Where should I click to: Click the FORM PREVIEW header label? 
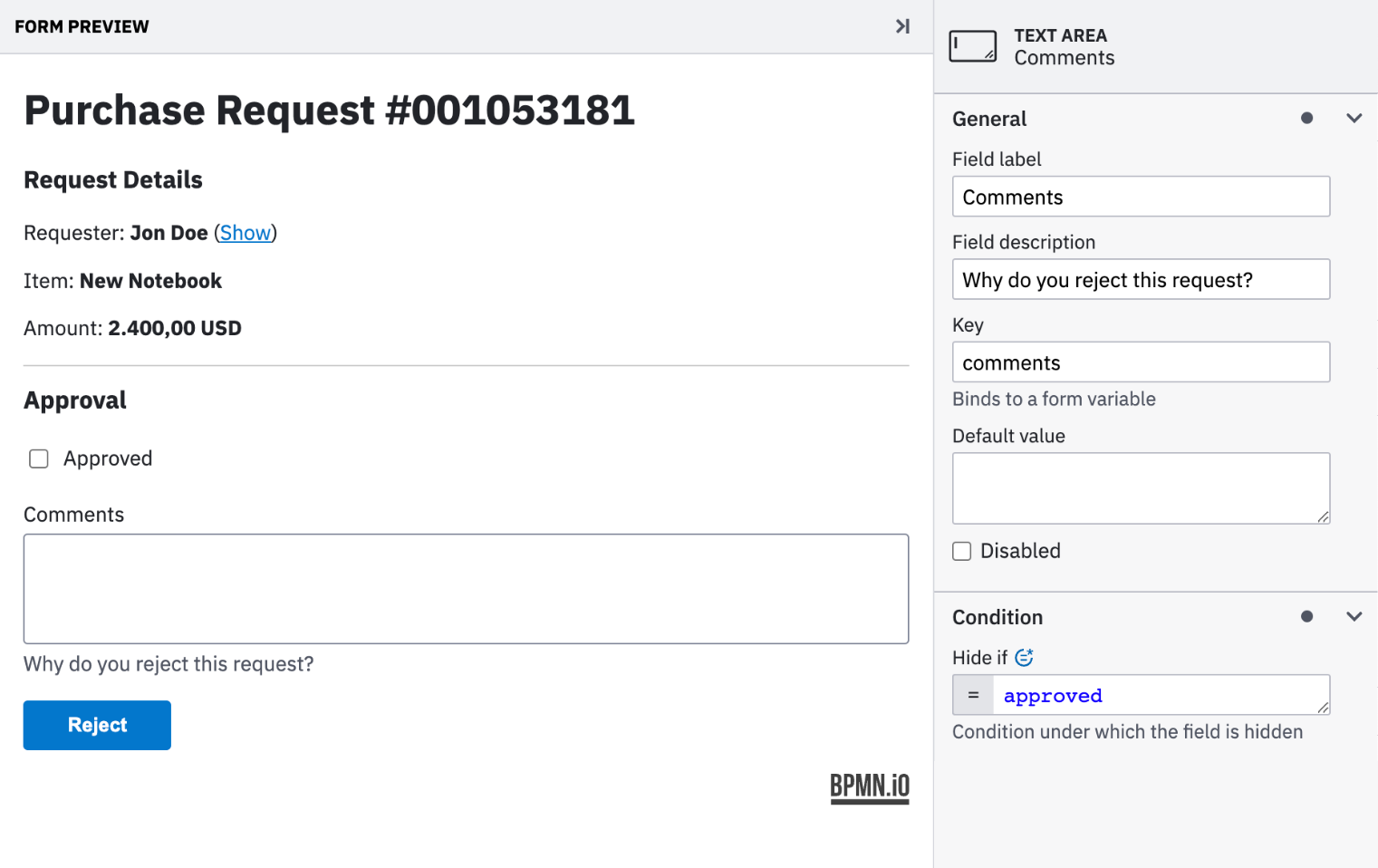click(x=81, y=26)
